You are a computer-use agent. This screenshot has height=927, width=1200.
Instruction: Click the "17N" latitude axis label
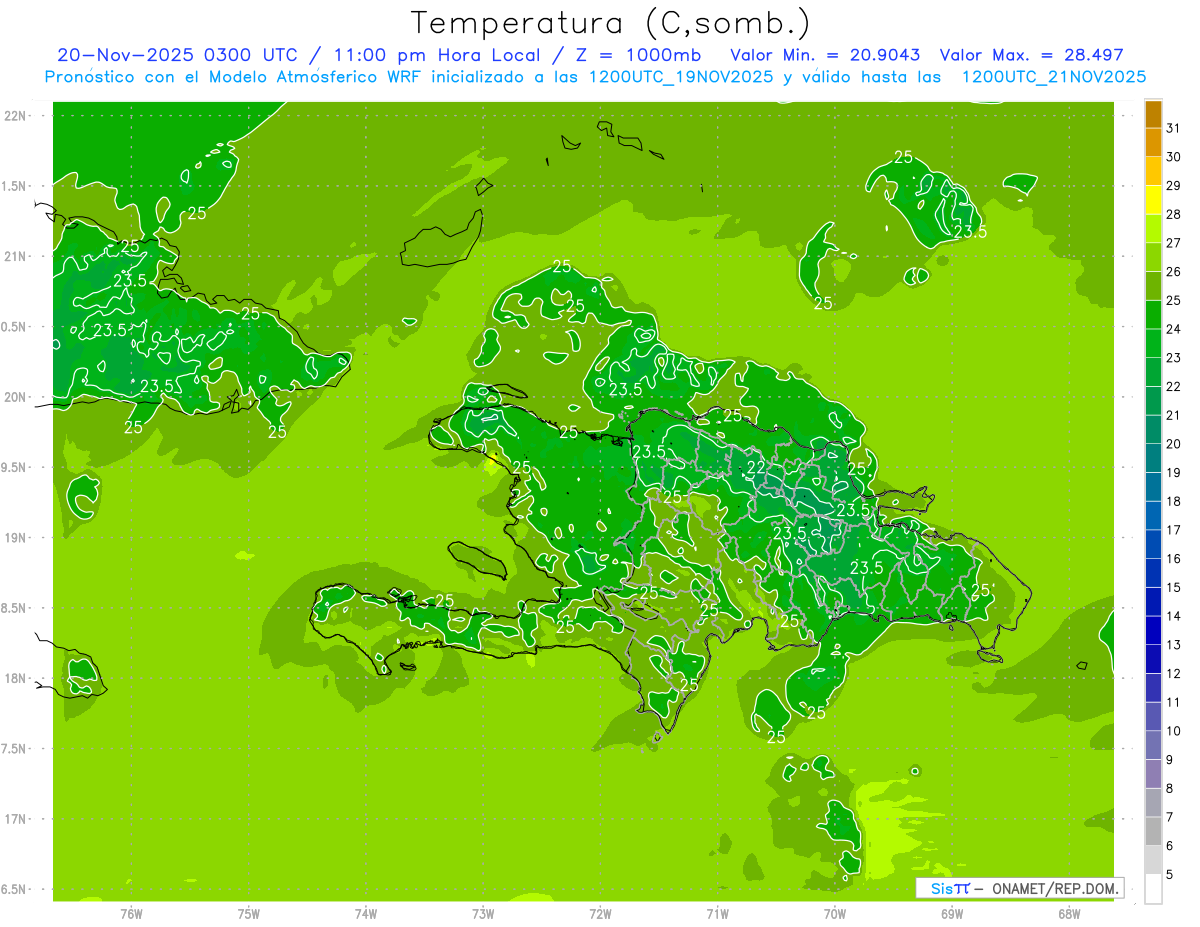pyautogui.click(x=17, y=820)
